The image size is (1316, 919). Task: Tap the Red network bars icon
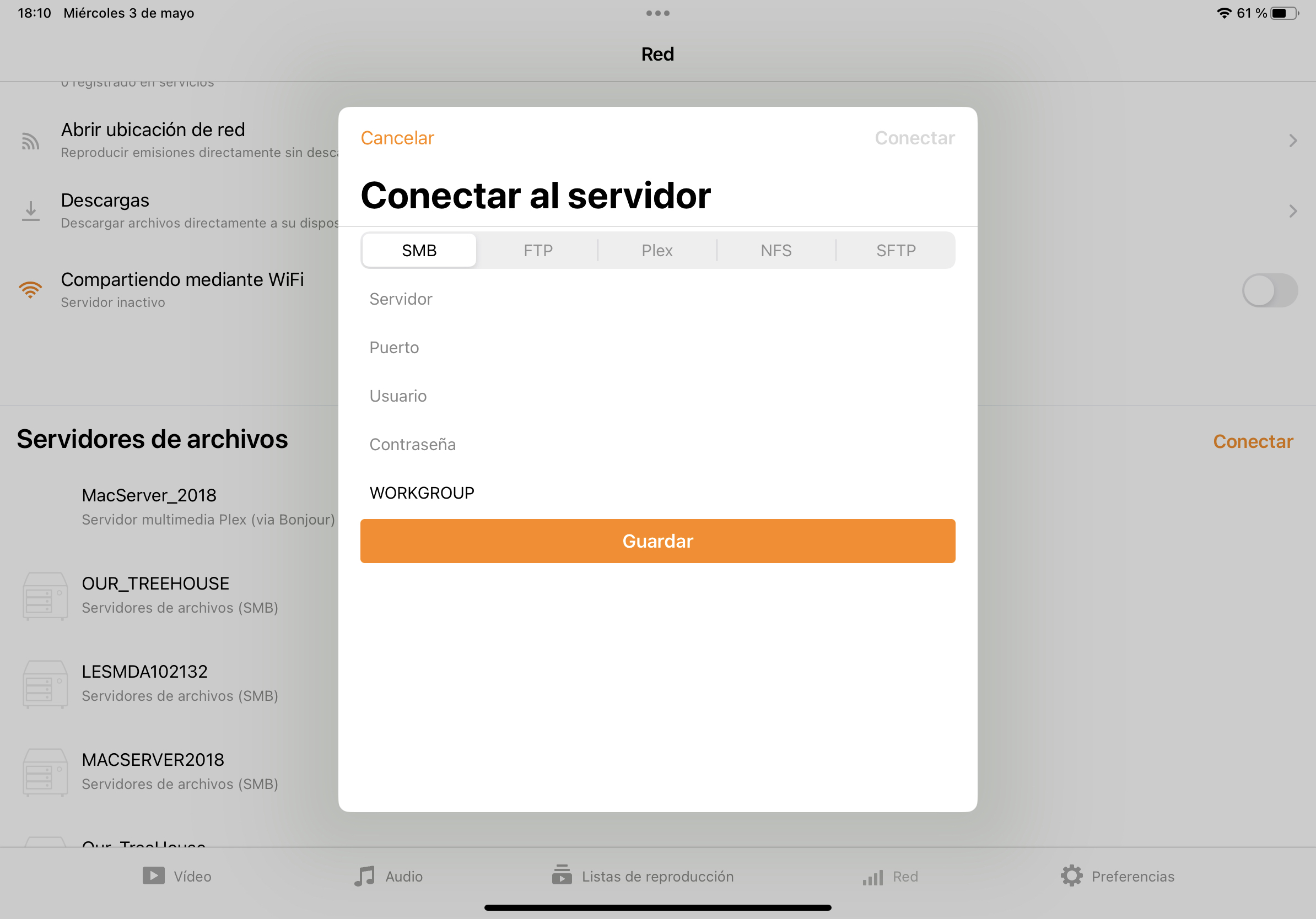point(872,877)
